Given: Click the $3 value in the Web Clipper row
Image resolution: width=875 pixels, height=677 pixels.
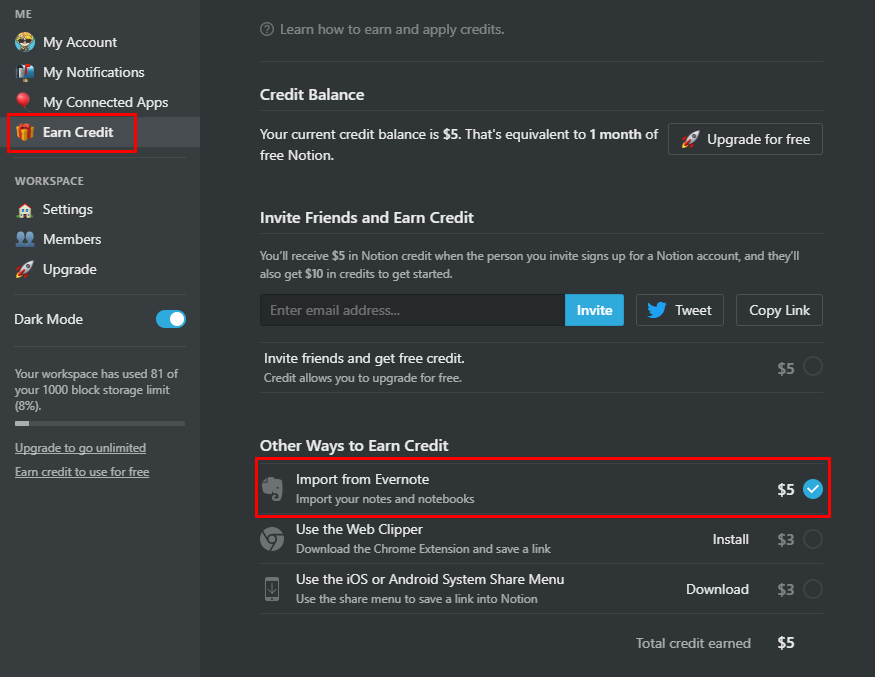Looking at the screenshot, I should [786, 539].
